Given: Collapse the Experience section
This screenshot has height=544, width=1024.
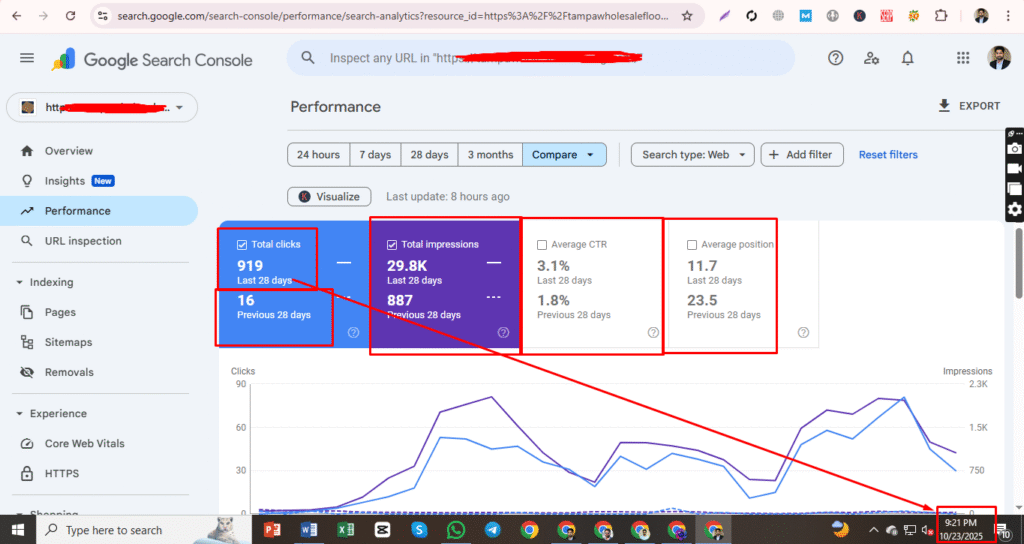Looking at the screenshot, I should 19,413.
